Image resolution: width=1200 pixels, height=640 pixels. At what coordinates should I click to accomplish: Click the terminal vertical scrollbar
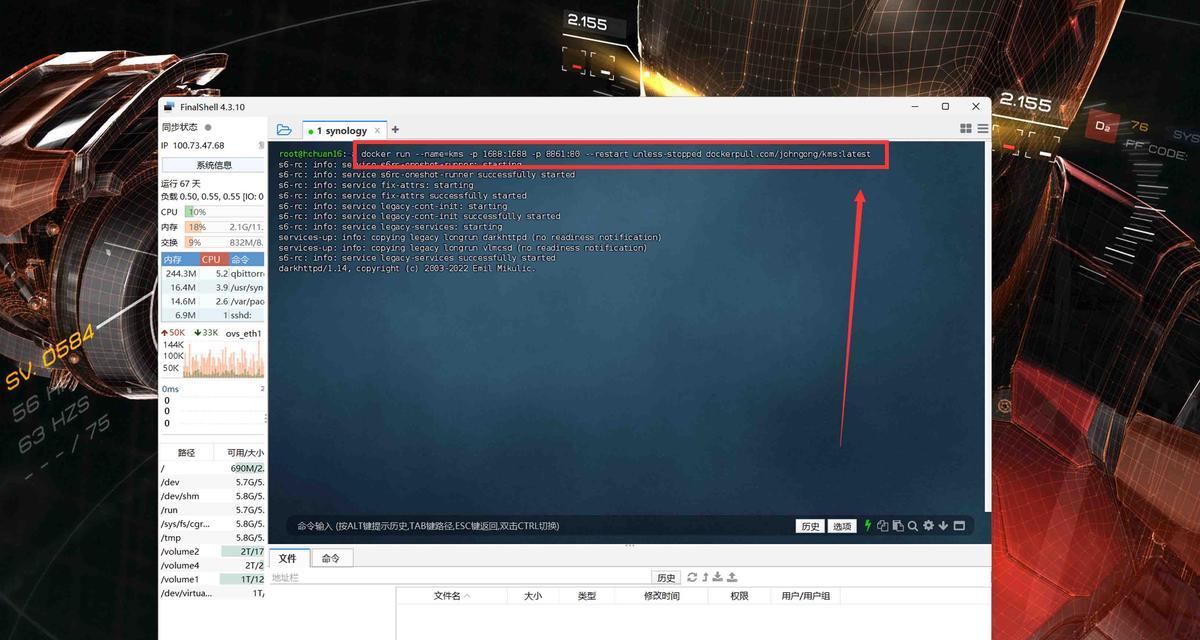[986, 327]
